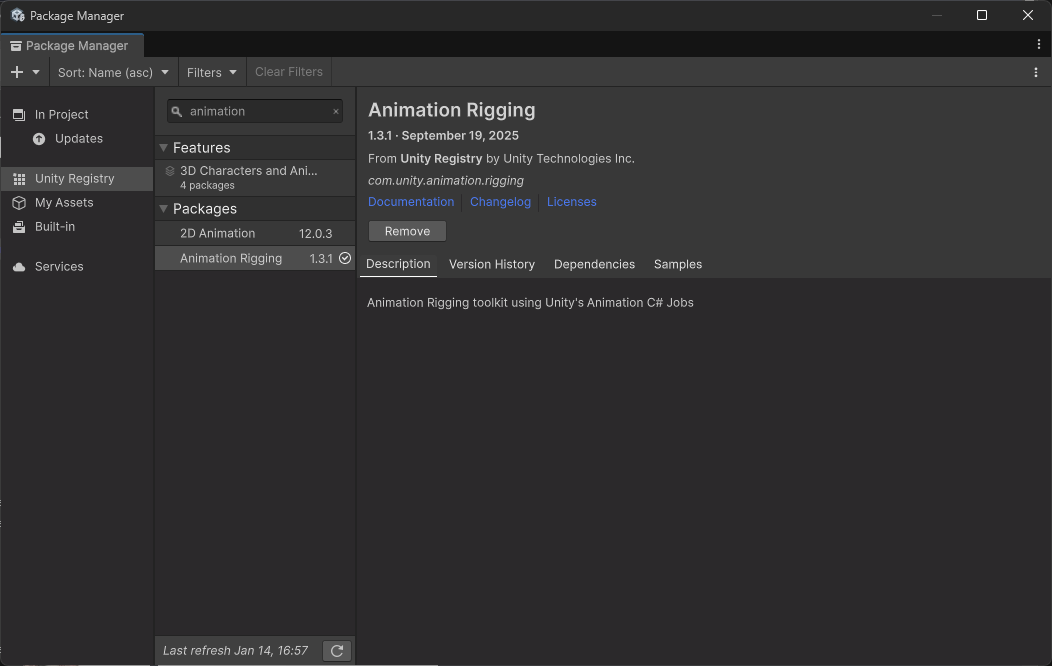Select the Animation Rigging package row
The height and width of the screenshot is (666, 1052).
255,258
